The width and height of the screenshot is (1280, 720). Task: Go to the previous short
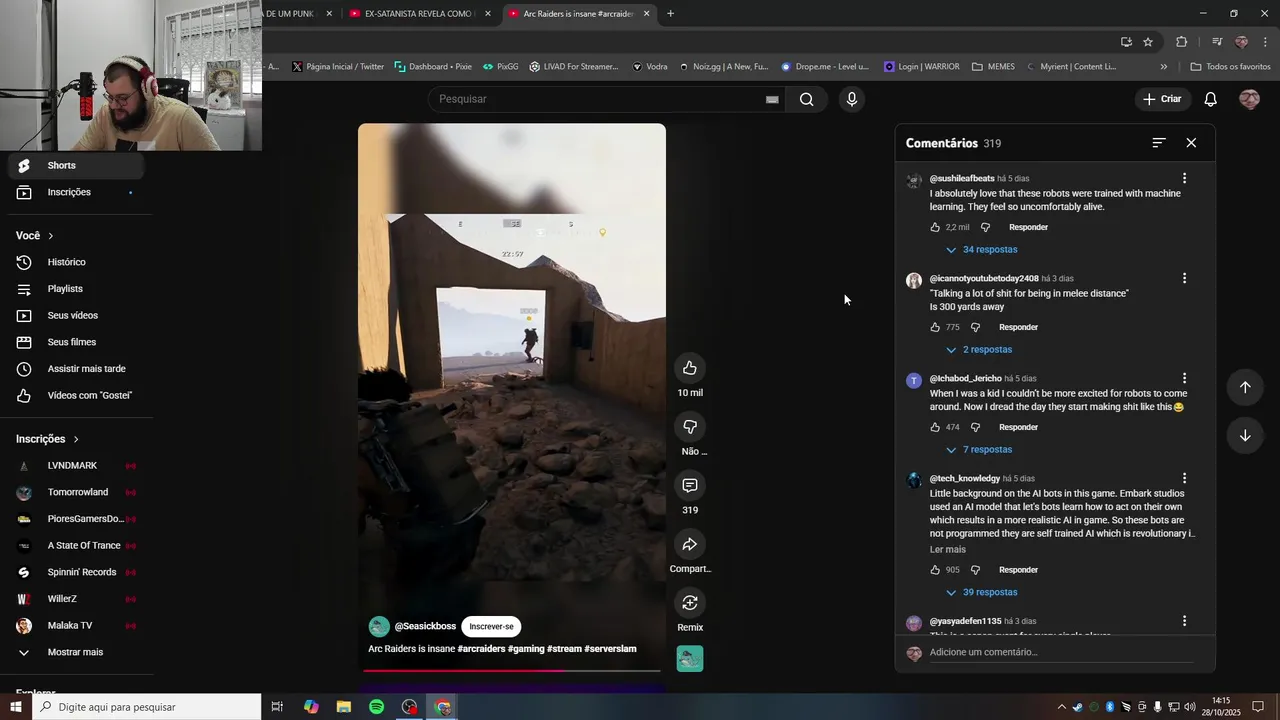[1245, 387]
